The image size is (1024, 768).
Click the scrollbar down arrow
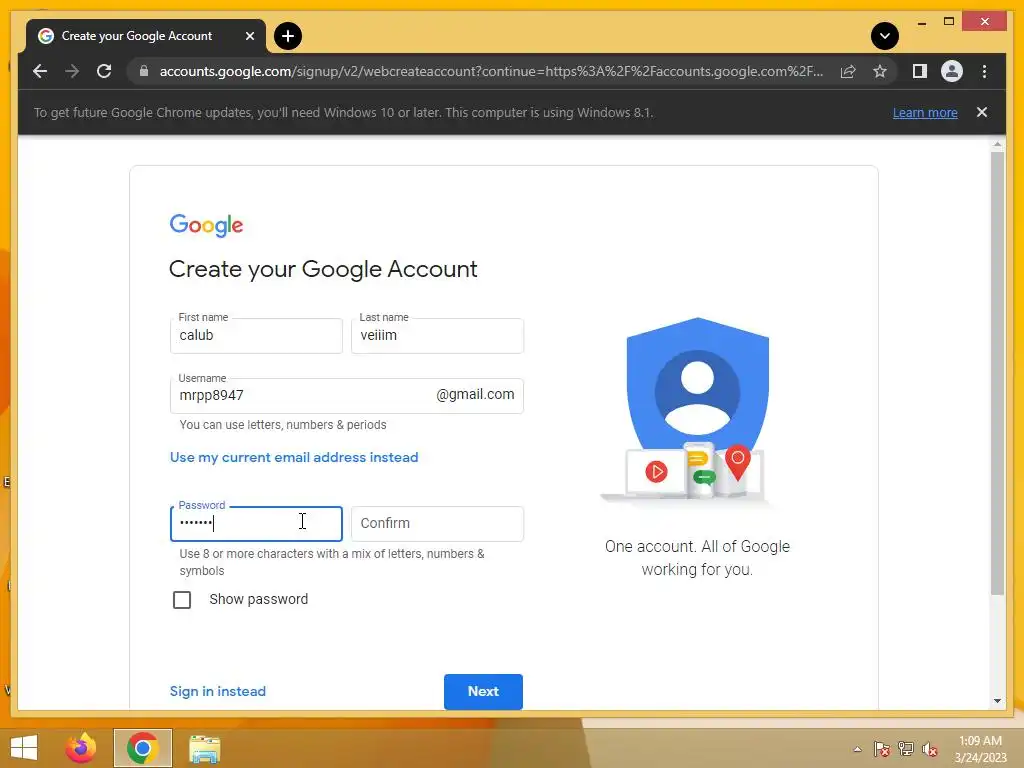tap(997, 701)
